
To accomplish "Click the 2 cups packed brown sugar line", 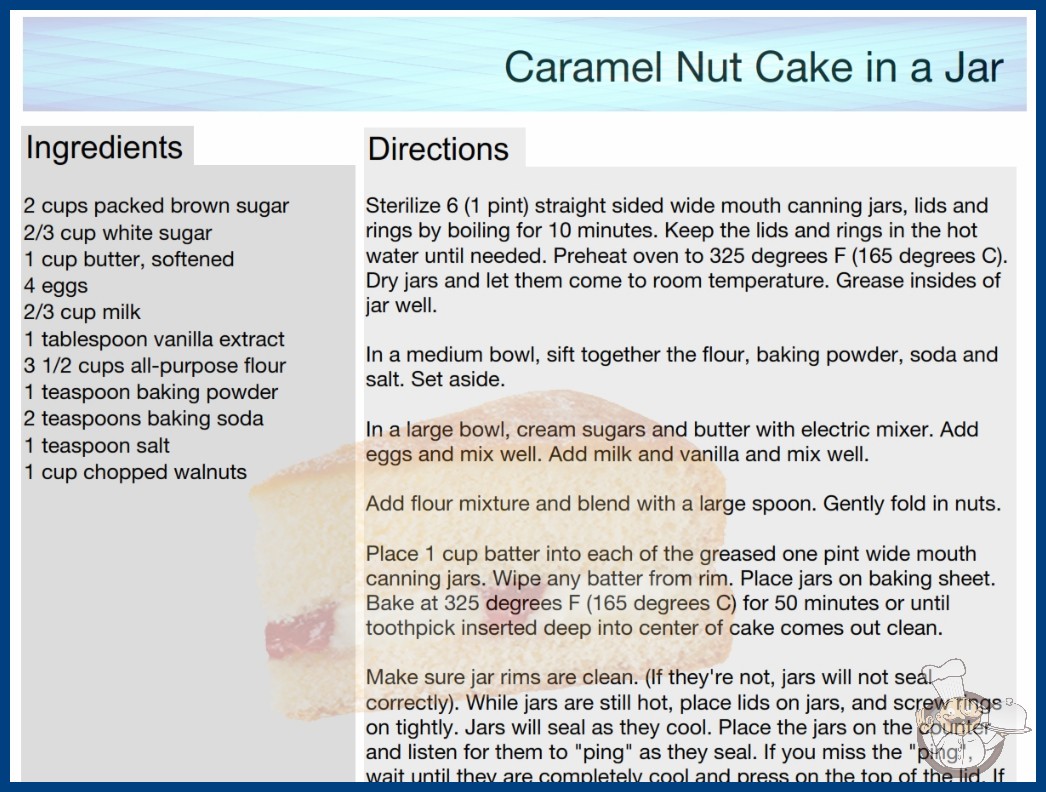I will (156, 206).
